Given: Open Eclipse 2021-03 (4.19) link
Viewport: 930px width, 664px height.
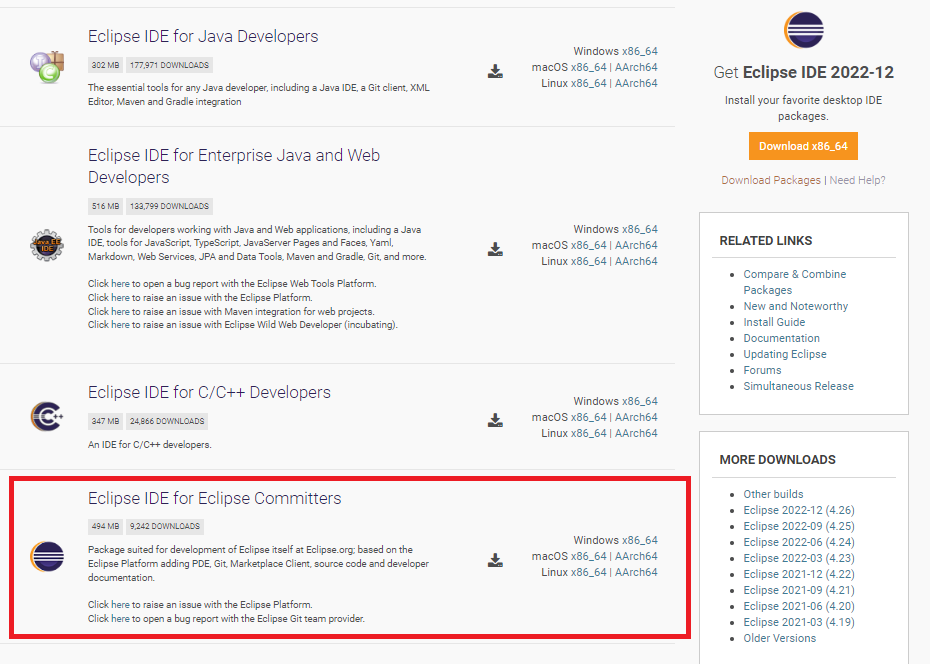Looking at the screenshot, I should click(x=799, y=622).
